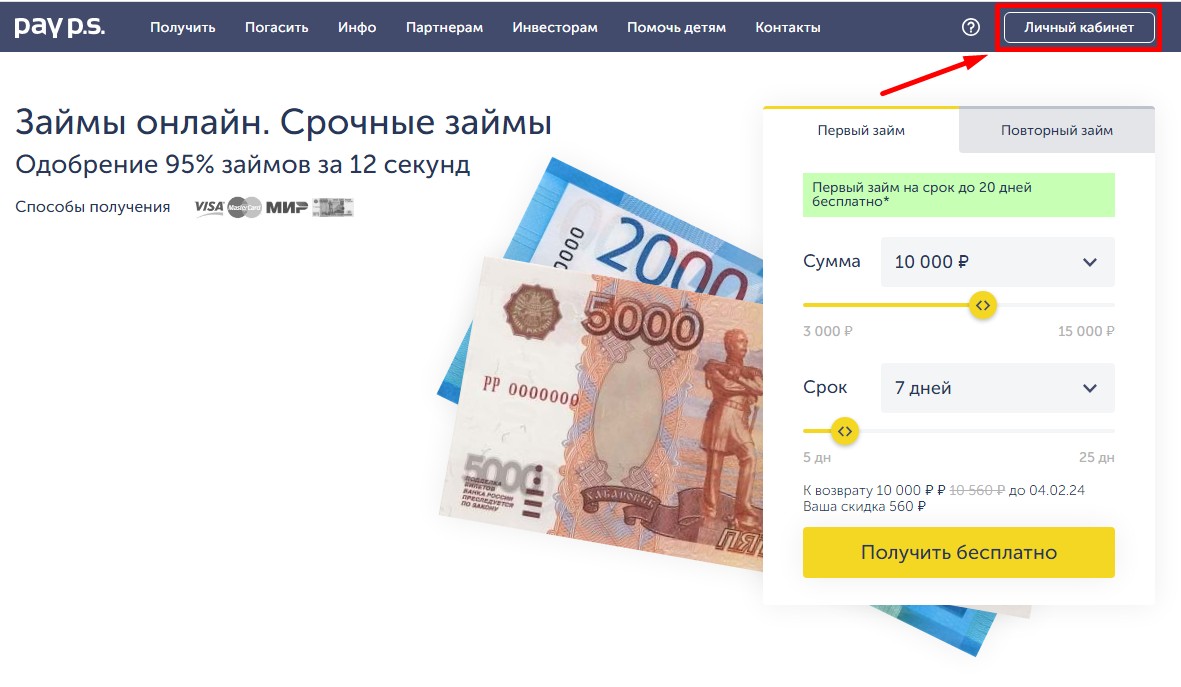This screenshot has width=1181, height=687.
Task: Click the cash banknote payout icon
Action: click(333, 207)
